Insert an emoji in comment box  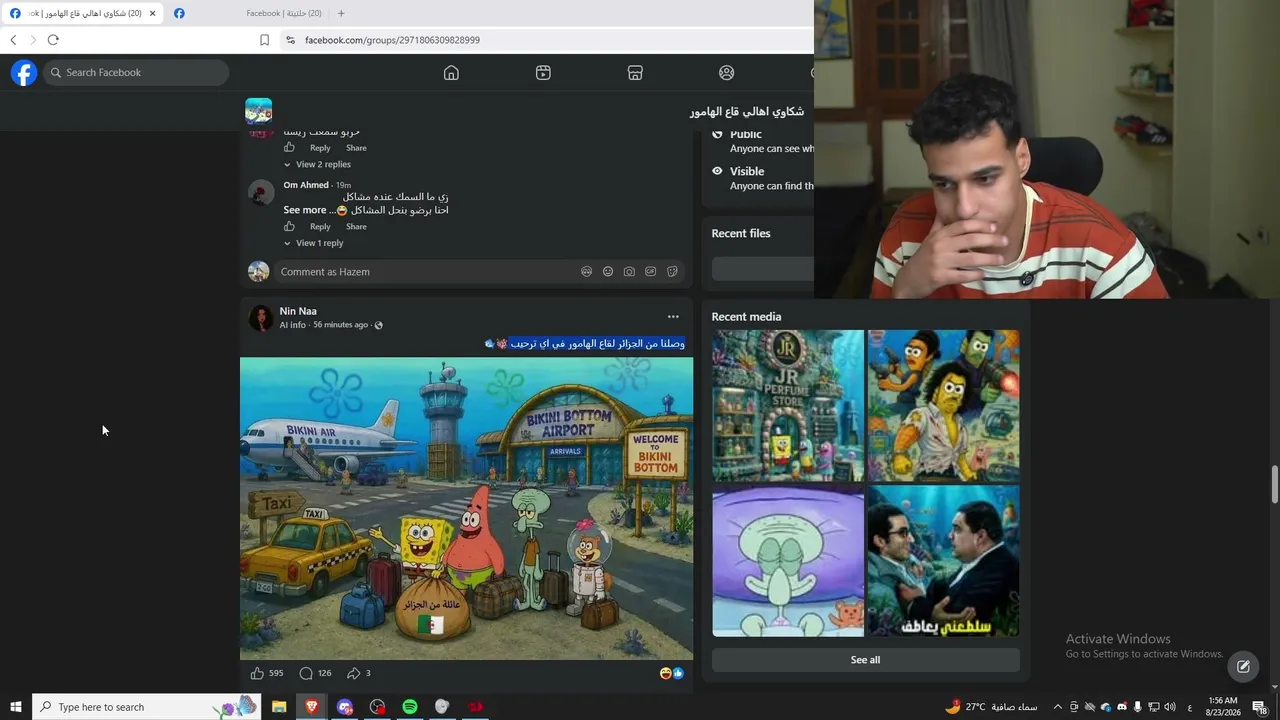coord(608,272)
